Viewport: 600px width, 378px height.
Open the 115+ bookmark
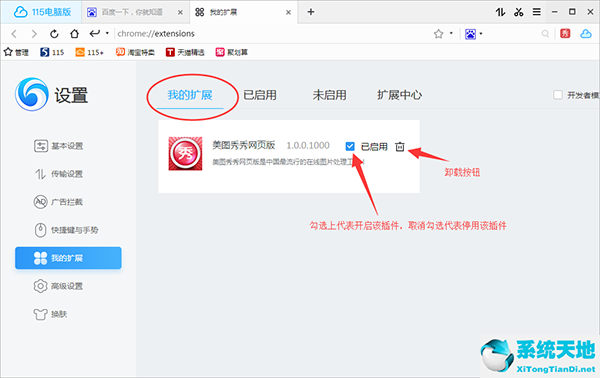click(x=90, y=52)
